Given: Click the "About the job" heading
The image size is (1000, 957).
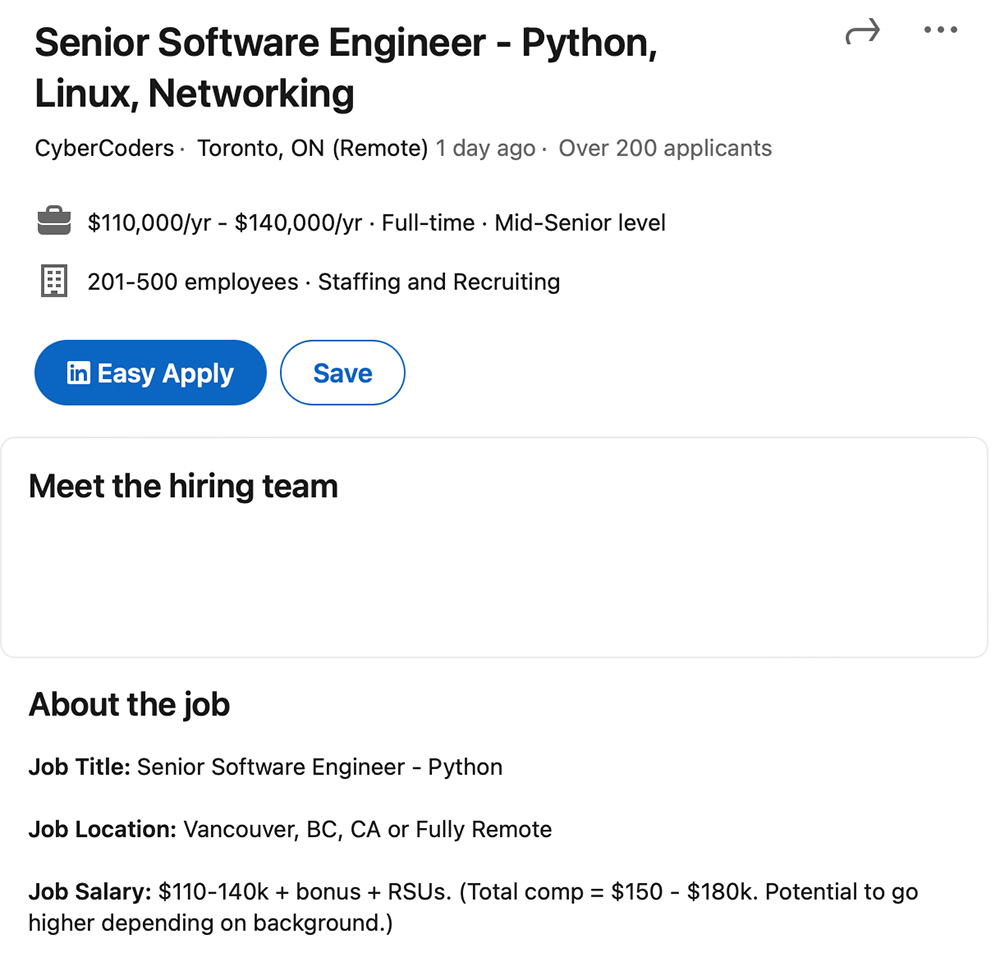Looking at the screenshot, I should [x=129, y=704].
